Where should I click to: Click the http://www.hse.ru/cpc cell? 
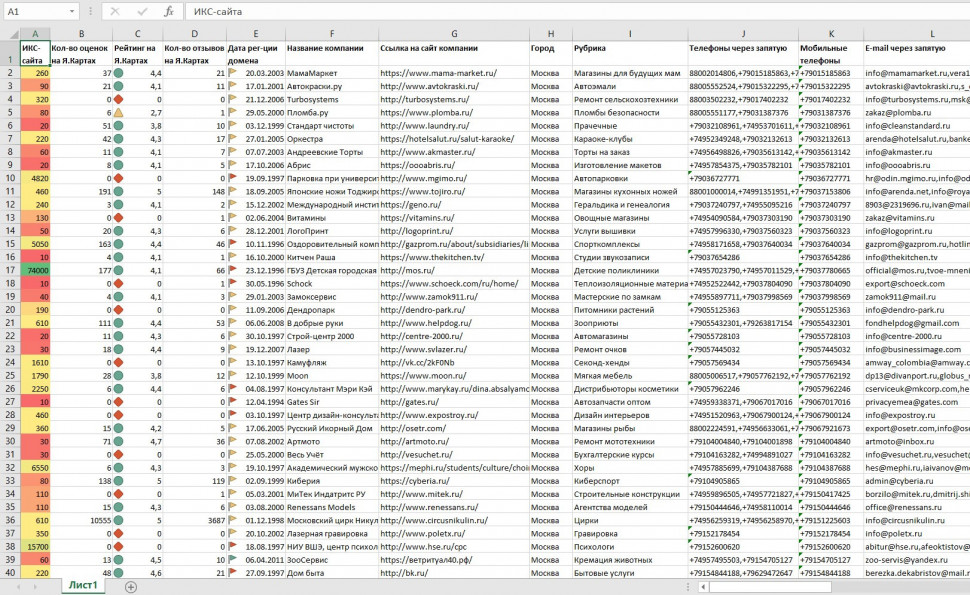(454, 547)
